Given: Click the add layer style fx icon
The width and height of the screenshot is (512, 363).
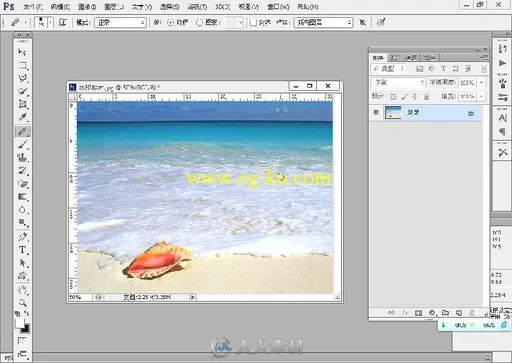Looking at the screenshot, I should click(x=405, y=313).
